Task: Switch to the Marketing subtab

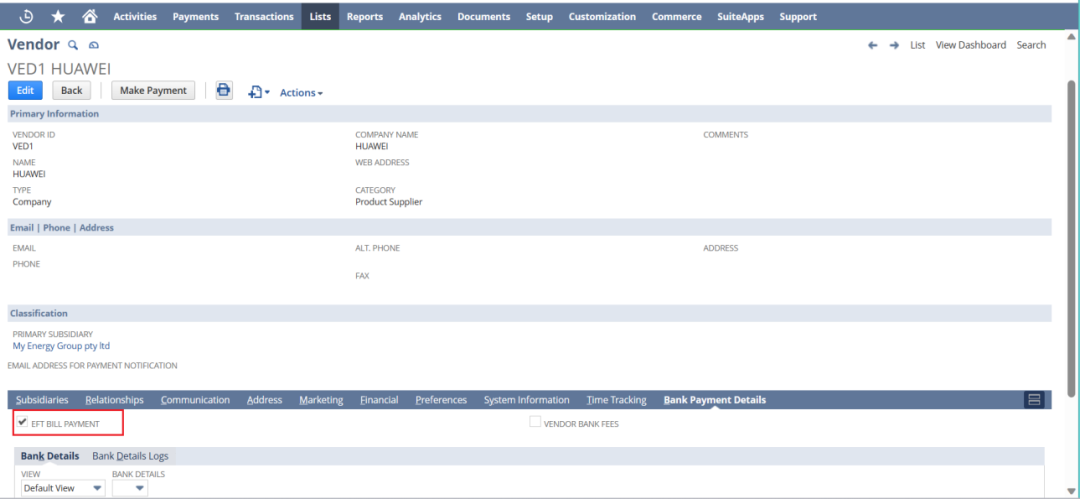Action: 321,400
